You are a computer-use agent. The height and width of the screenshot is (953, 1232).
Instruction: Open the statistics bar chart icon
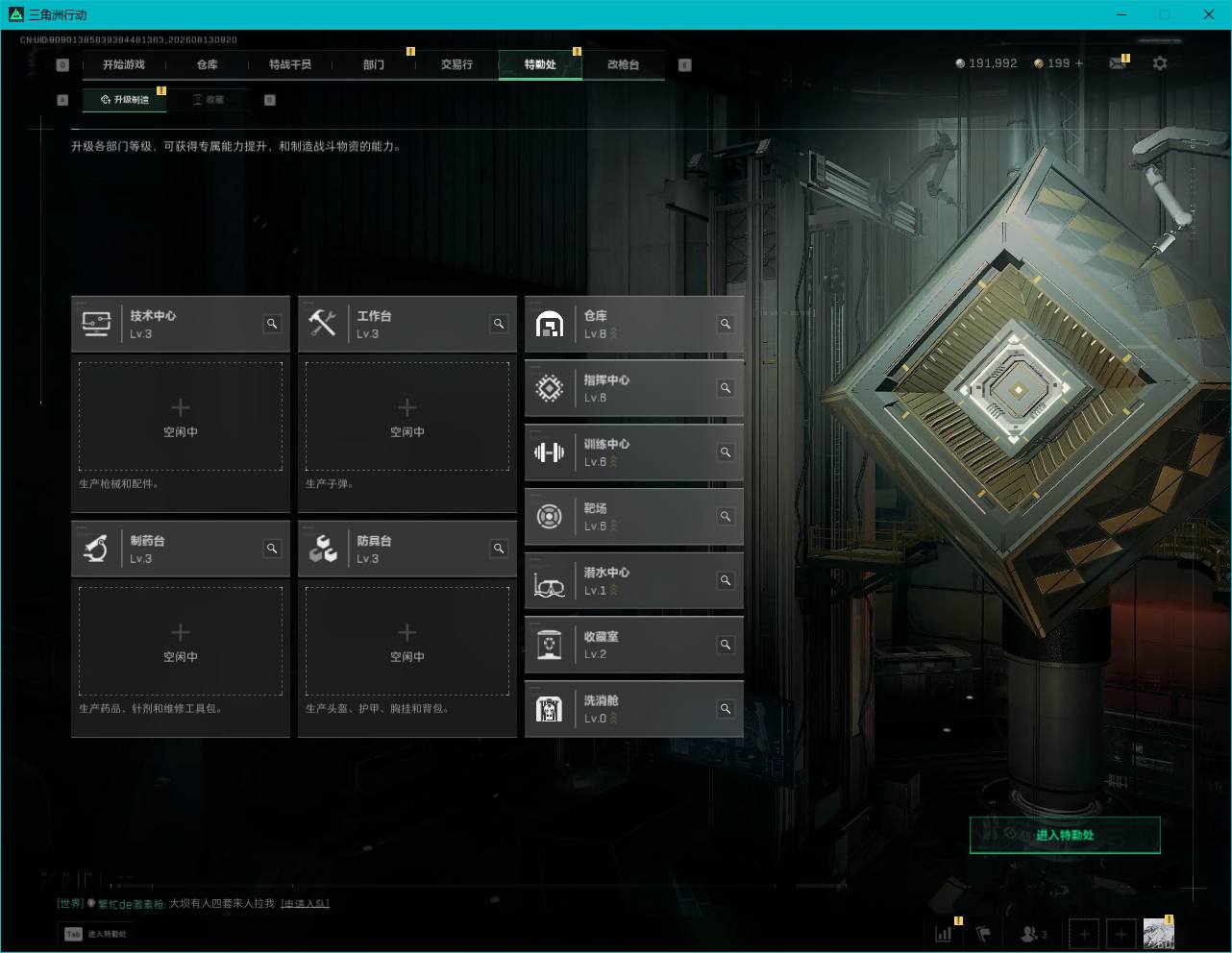pyautogui.click(x=944, y=933)
